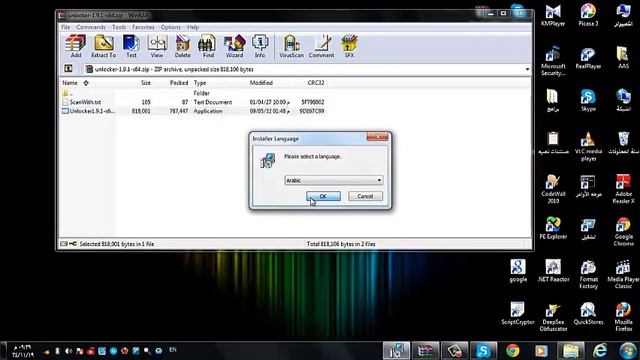
Task: Click the CodeWall 2010 desktop icon
Action: pyautogui.click(x=553, y=189)
